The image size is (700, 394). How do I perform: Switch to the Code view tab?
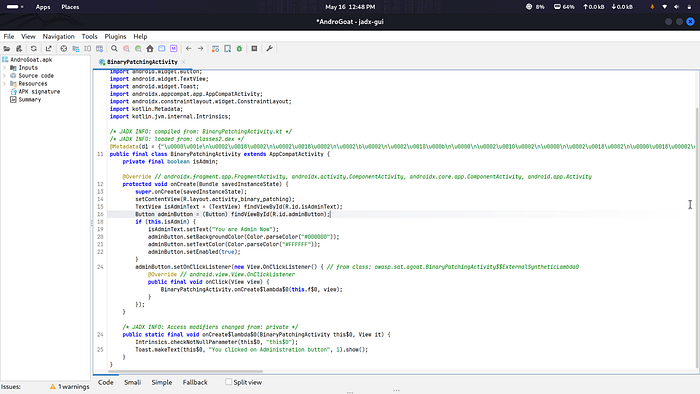tap(106, 382)
